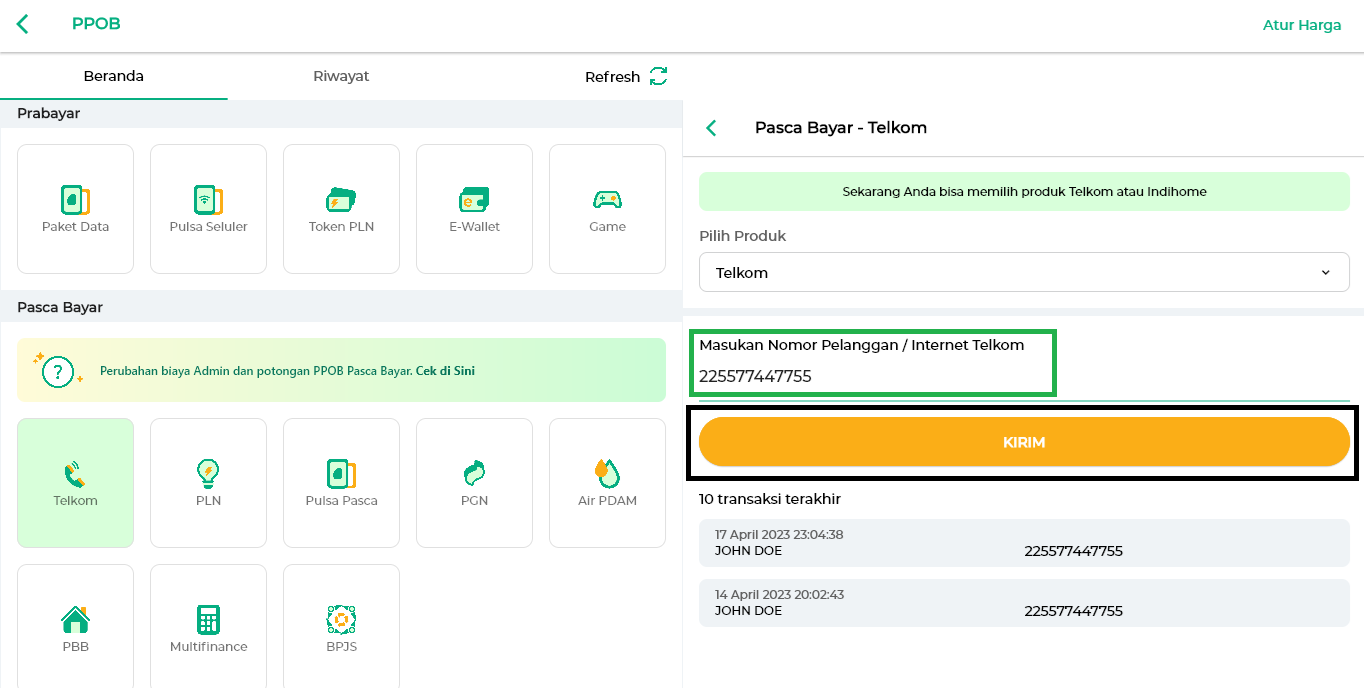Click the Telkom atau Indihome notice banner
The image size is (1365, 691).
(x=1024, y=191)
